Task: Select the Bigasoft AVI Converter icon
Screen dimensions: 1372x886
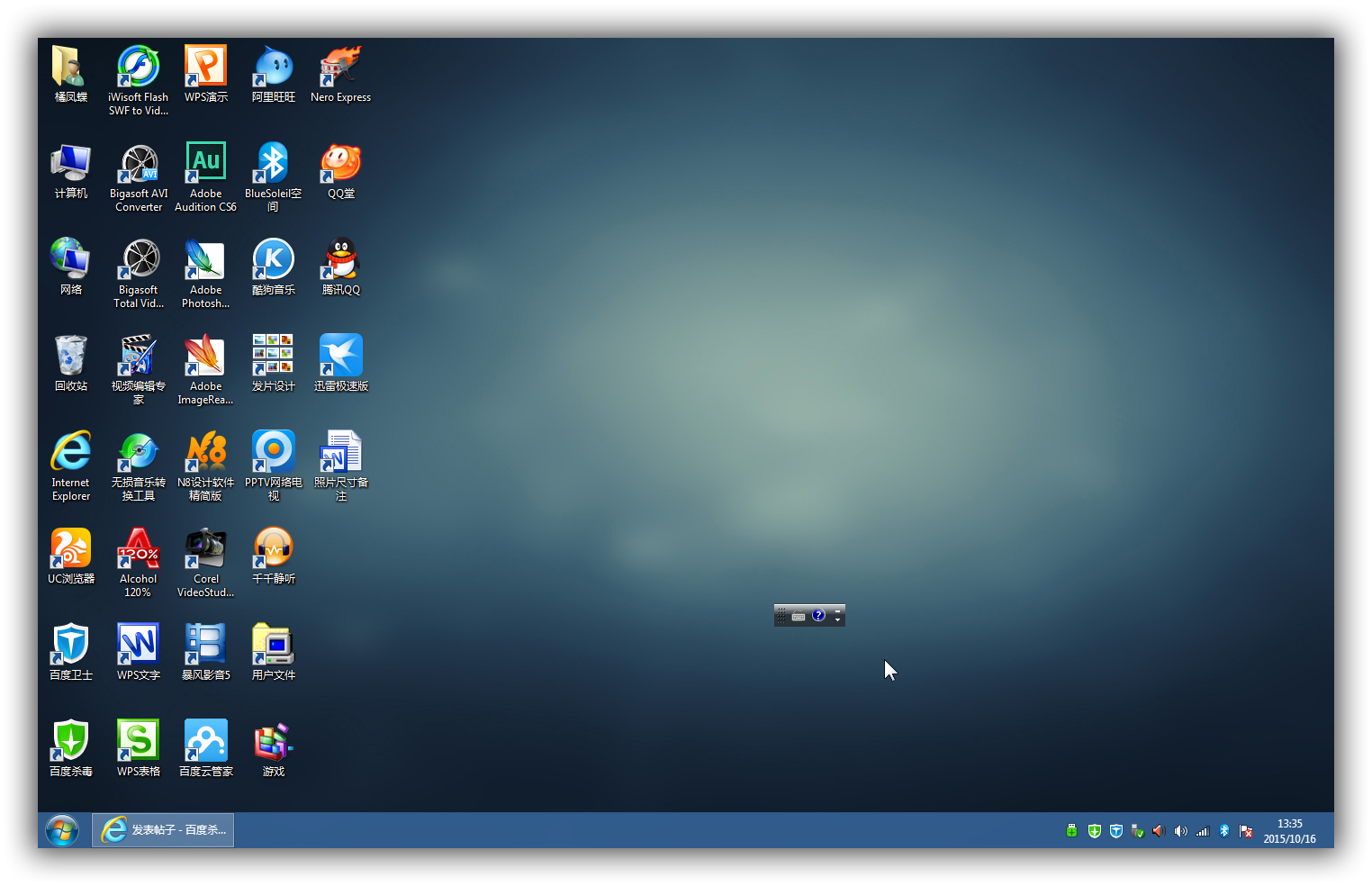Action: coord(139,177)
